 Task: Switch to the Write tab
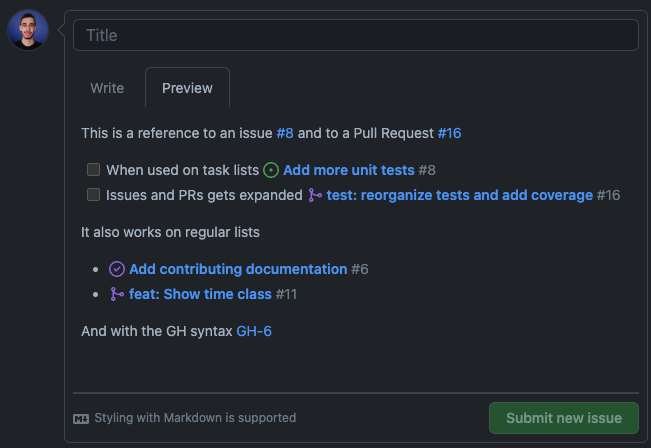(107, 88)
